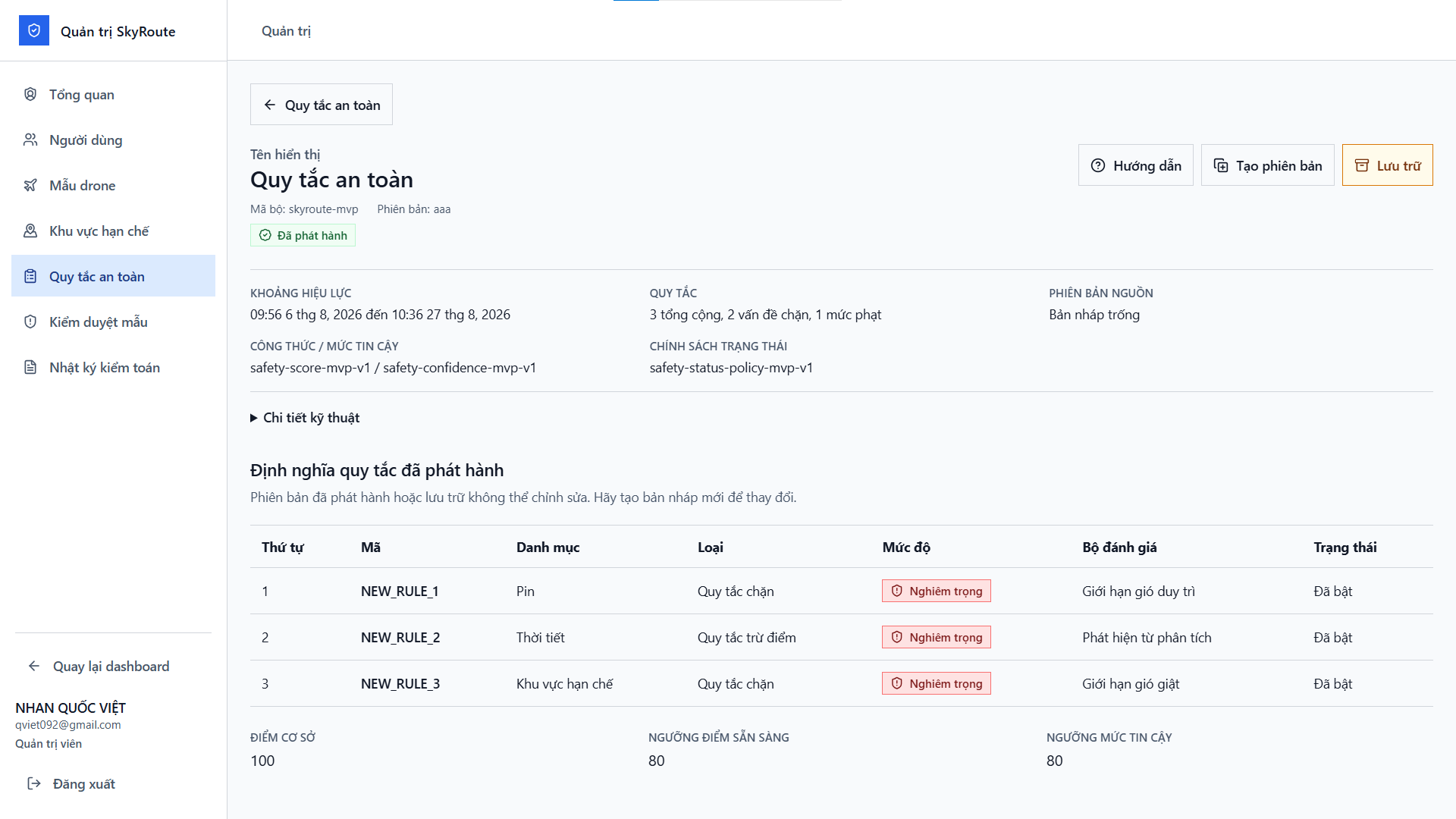Click the Nhật ký kiểm toán document icon
Screen dimensions: 1456x819
(30, 367)
